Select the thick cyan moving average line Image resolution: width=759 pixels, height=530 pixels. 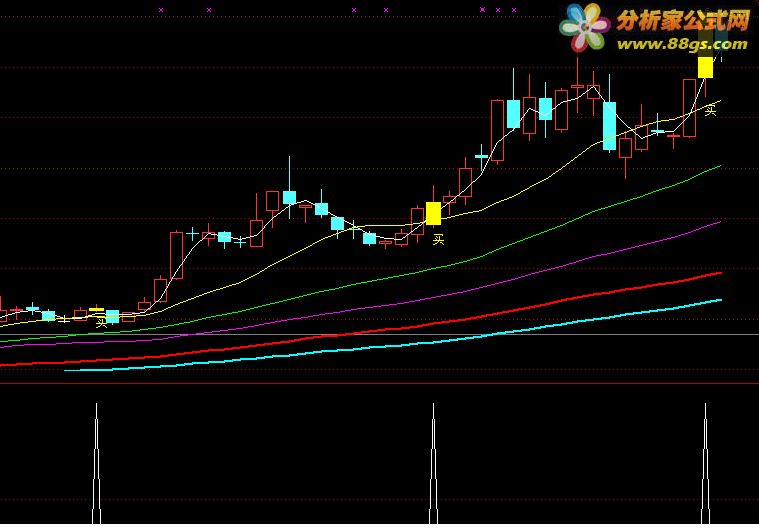point(393,345)
